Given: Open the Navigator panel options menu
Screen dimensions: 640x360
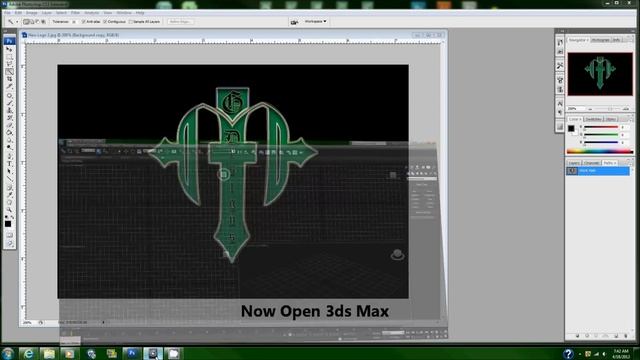Looking at the screenshot, I should tap(630, 40).
